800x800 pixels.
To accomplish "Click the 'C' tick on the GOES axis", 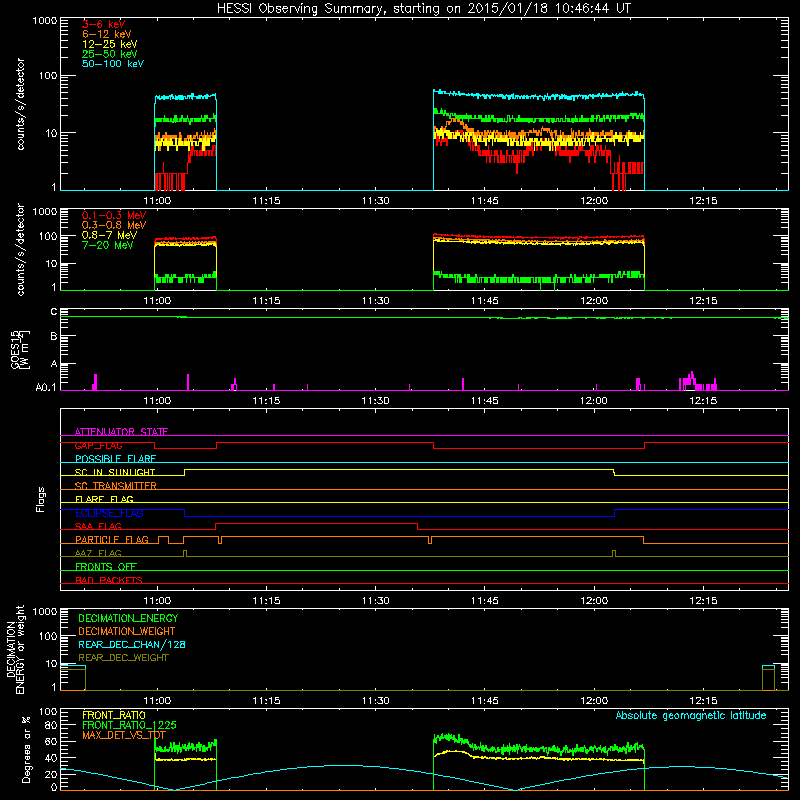I will click(x=54, y=311).
